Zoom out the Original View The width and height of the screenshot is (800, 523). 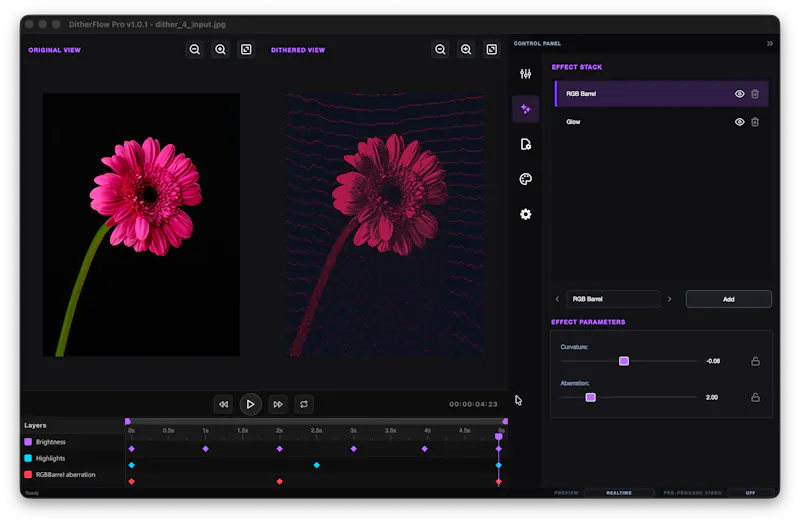(194, 49)
